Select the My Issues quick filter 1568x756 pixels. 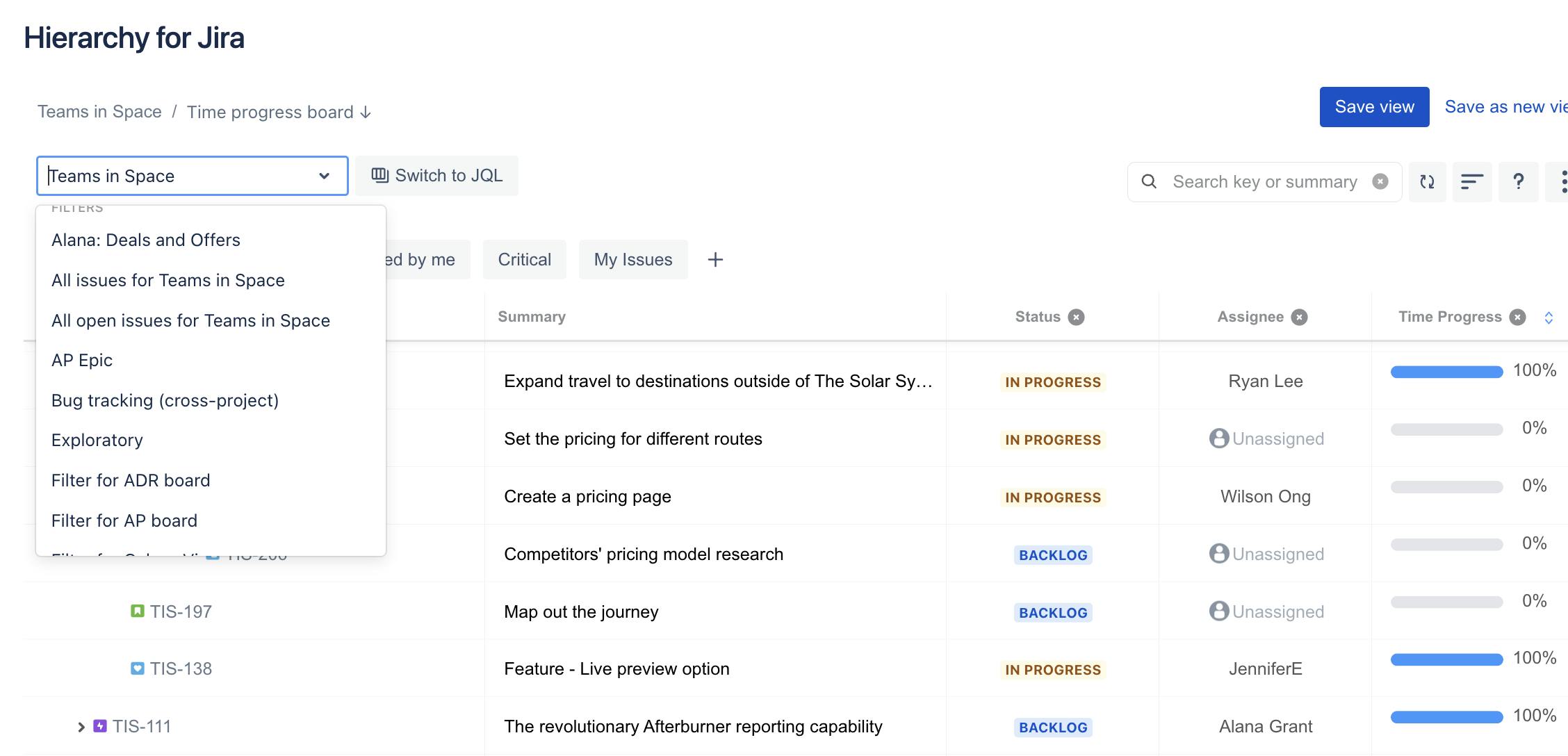[633, 259]
